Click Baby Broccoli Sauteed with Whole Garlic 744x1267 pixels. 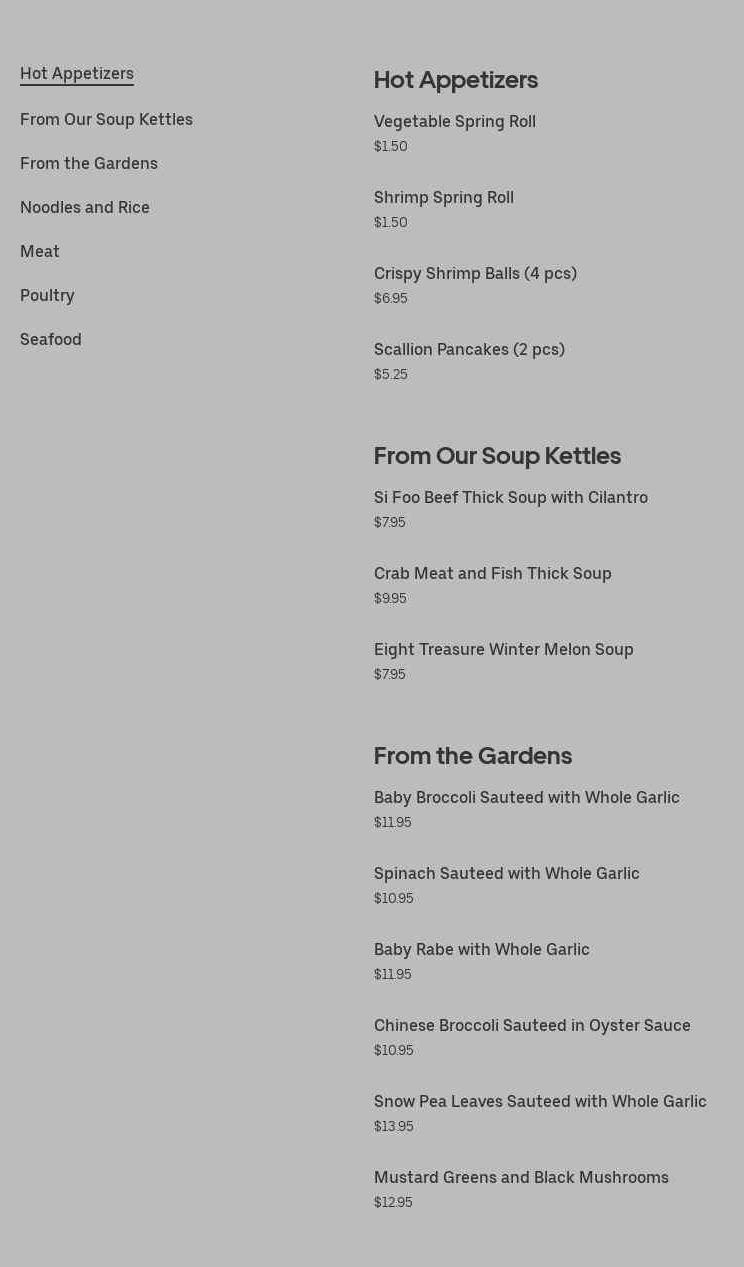point(527,797)
